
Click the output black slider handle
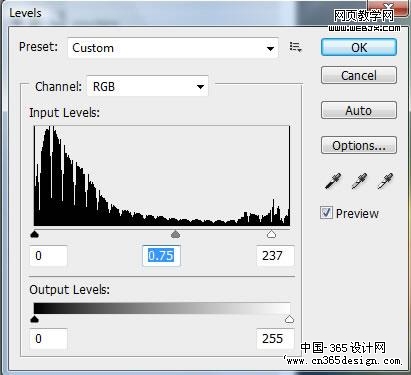click(x=34, y=319)
